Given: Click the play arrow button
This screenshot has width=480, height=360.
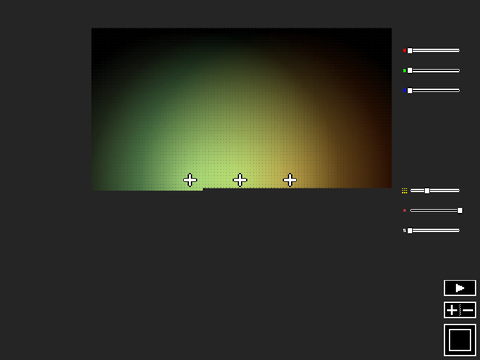Looking at the screenshot, I should (x=460, y=288).
